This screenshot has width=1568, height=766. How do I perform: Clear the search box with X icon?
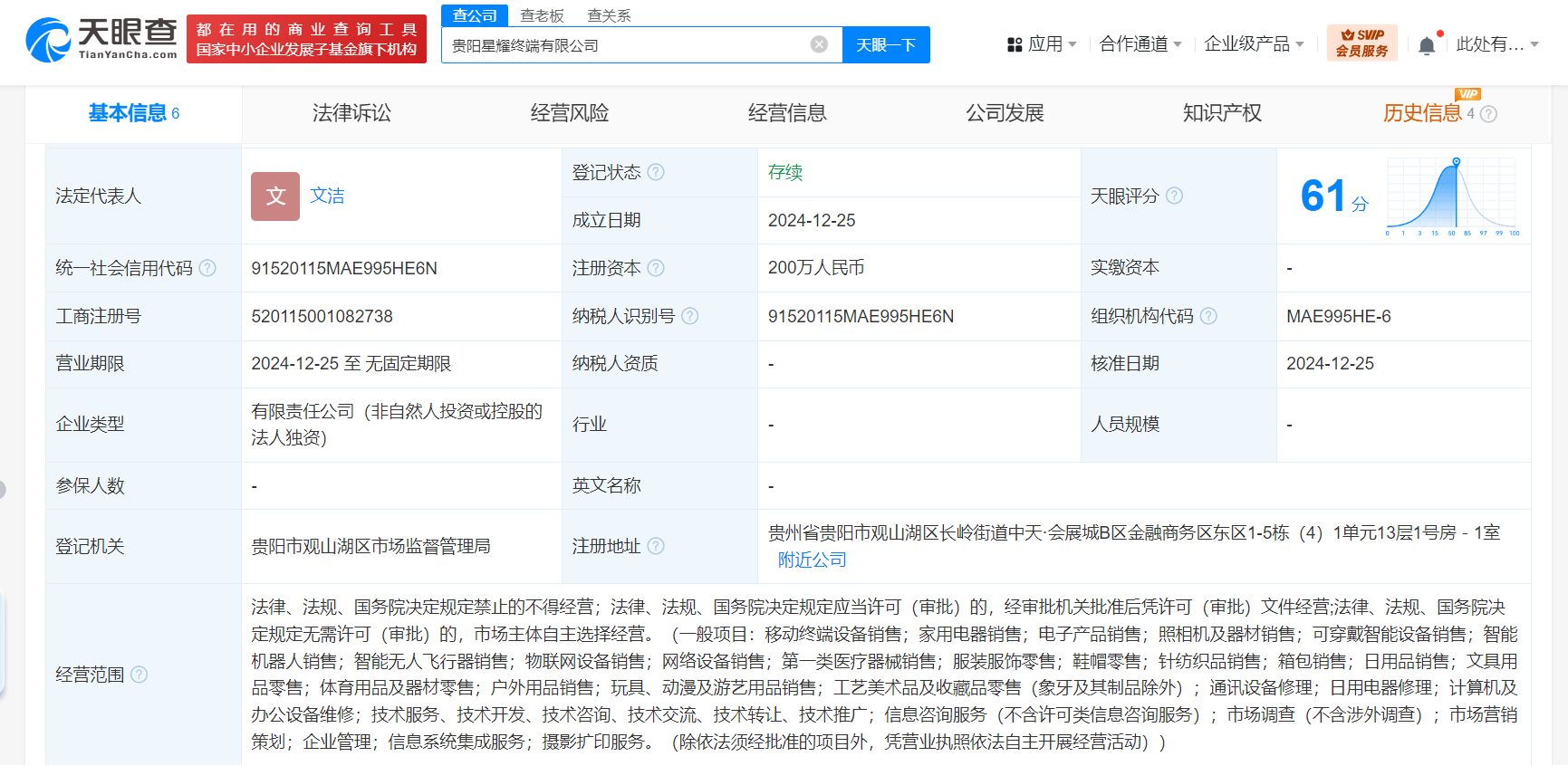tap(819, 44)
